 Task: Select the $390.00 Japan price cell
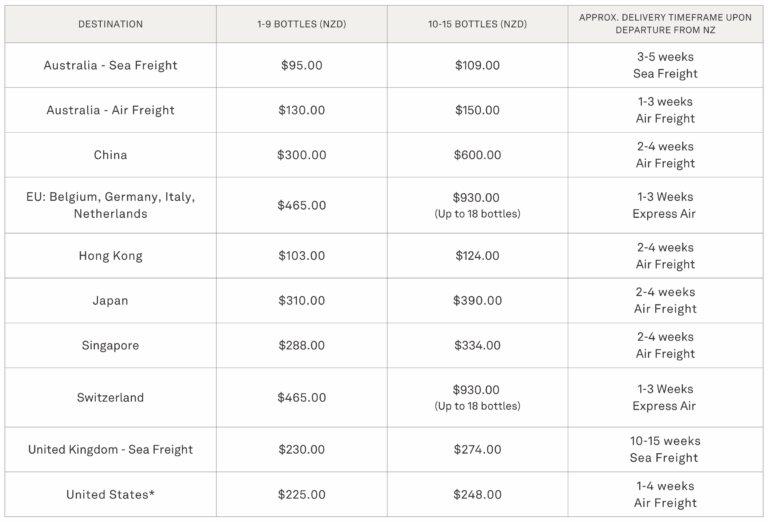click(x=477, y=300)
